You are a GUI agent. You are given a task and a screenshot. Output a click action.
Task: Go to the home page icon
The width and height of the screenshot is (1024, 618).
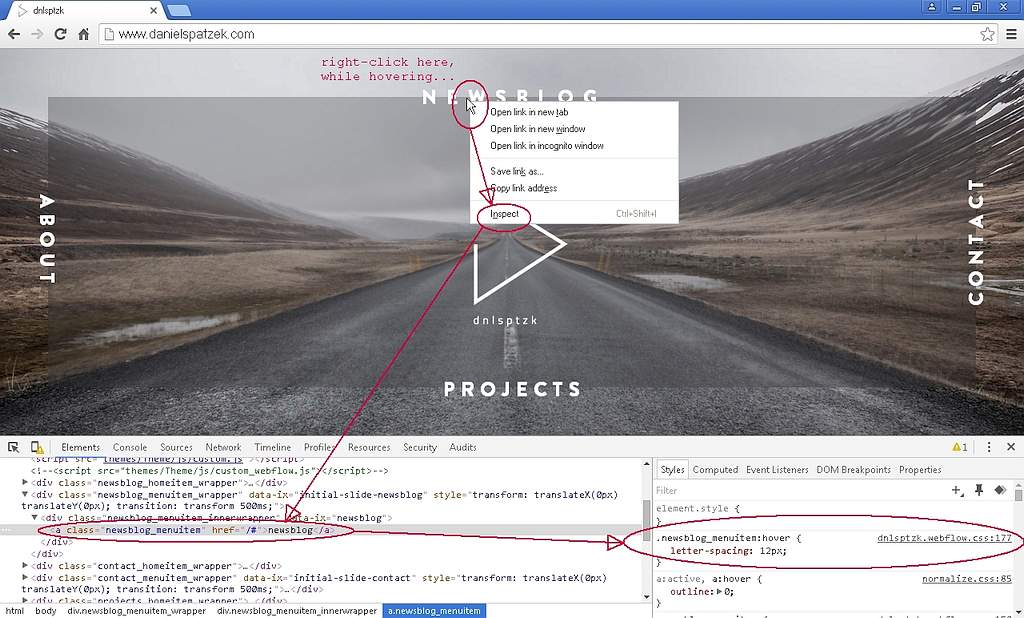point(84,34)
